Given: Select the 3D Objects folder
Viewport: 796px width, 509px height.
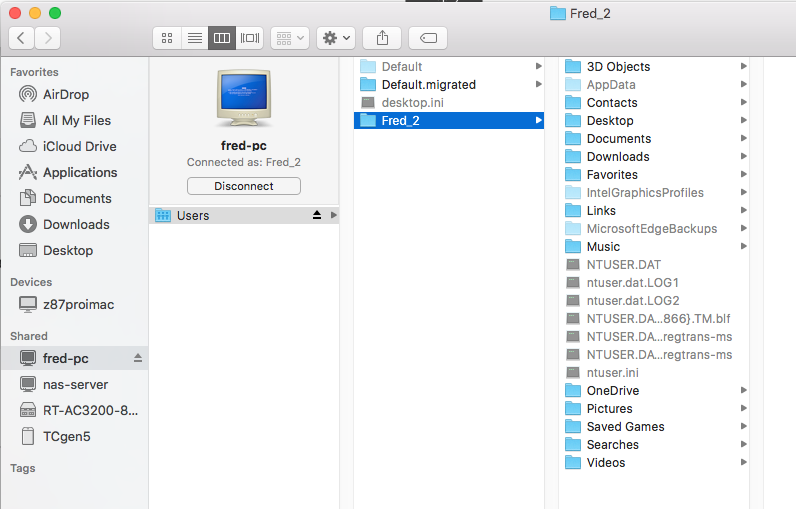Looking at the screenshot, I should tap(654, 66).
